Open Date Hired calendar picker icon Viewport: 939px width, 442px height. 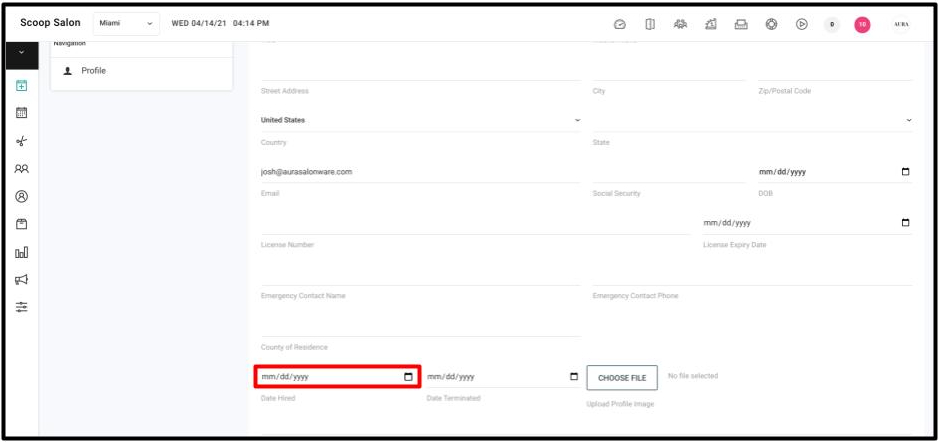pos(408,377)
